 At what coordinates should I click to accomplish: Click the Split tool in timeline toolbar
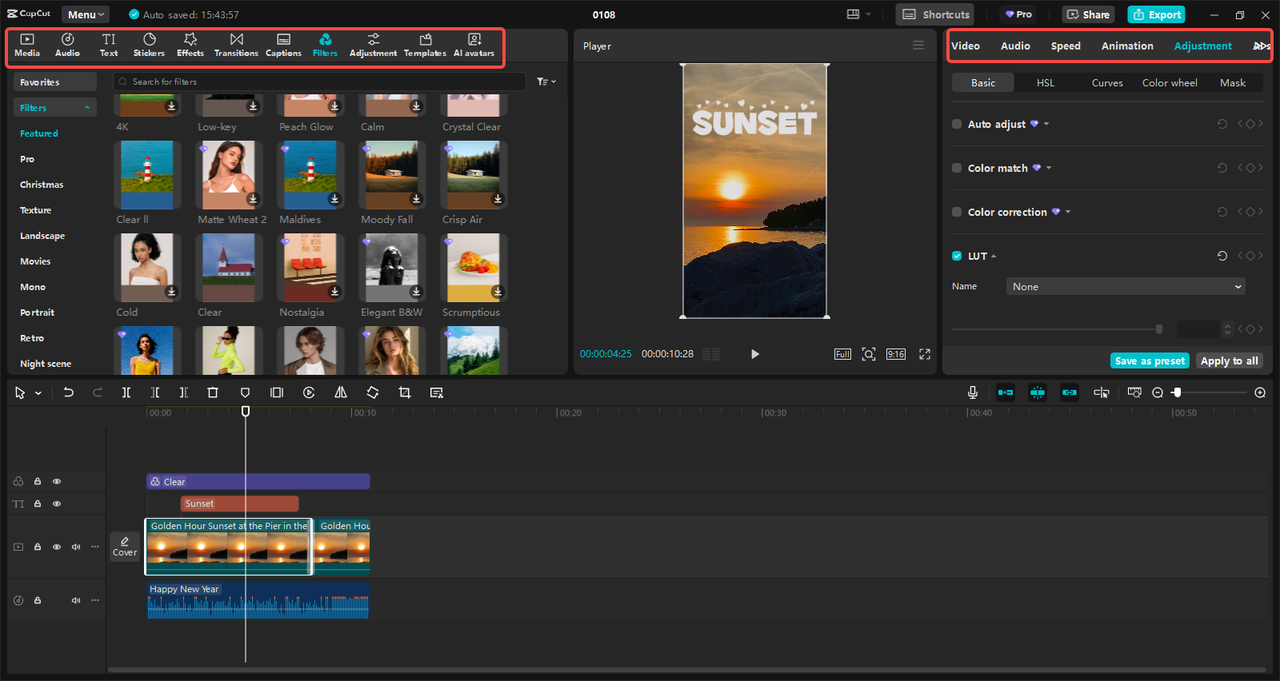click(x=126, y=393)
